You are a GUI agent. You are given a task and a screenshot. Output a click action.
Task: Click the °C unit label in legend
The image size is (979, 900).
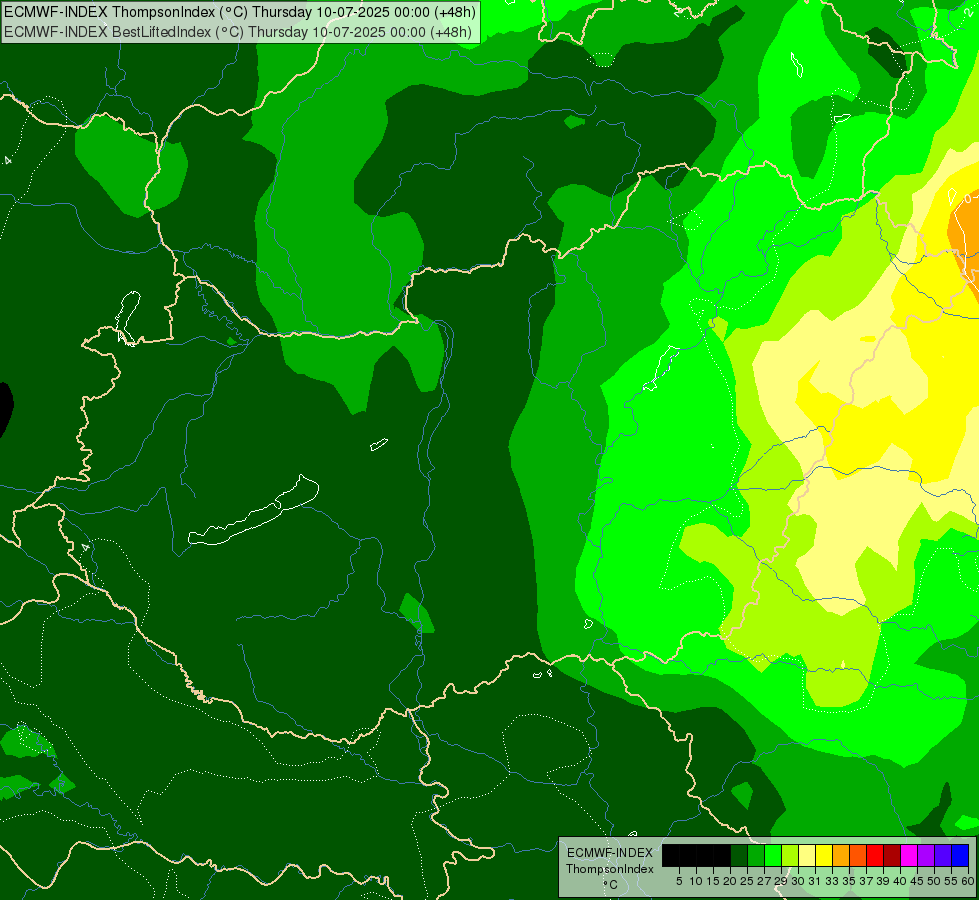click(x=611, y=884)
